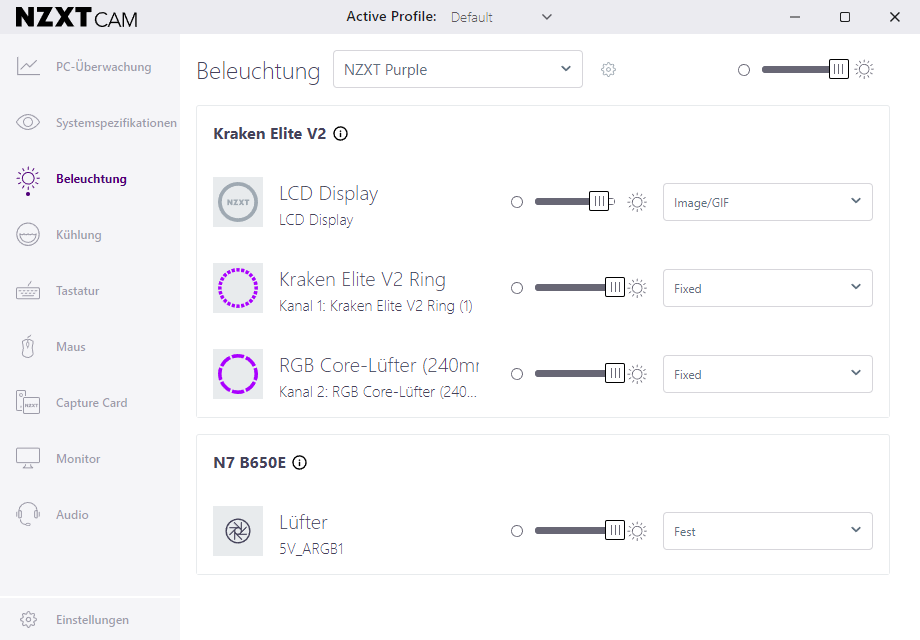Viewport: 920px width, 640px height.
Task: Click the global minimum brightness circle at top
Action: (744, 70)
